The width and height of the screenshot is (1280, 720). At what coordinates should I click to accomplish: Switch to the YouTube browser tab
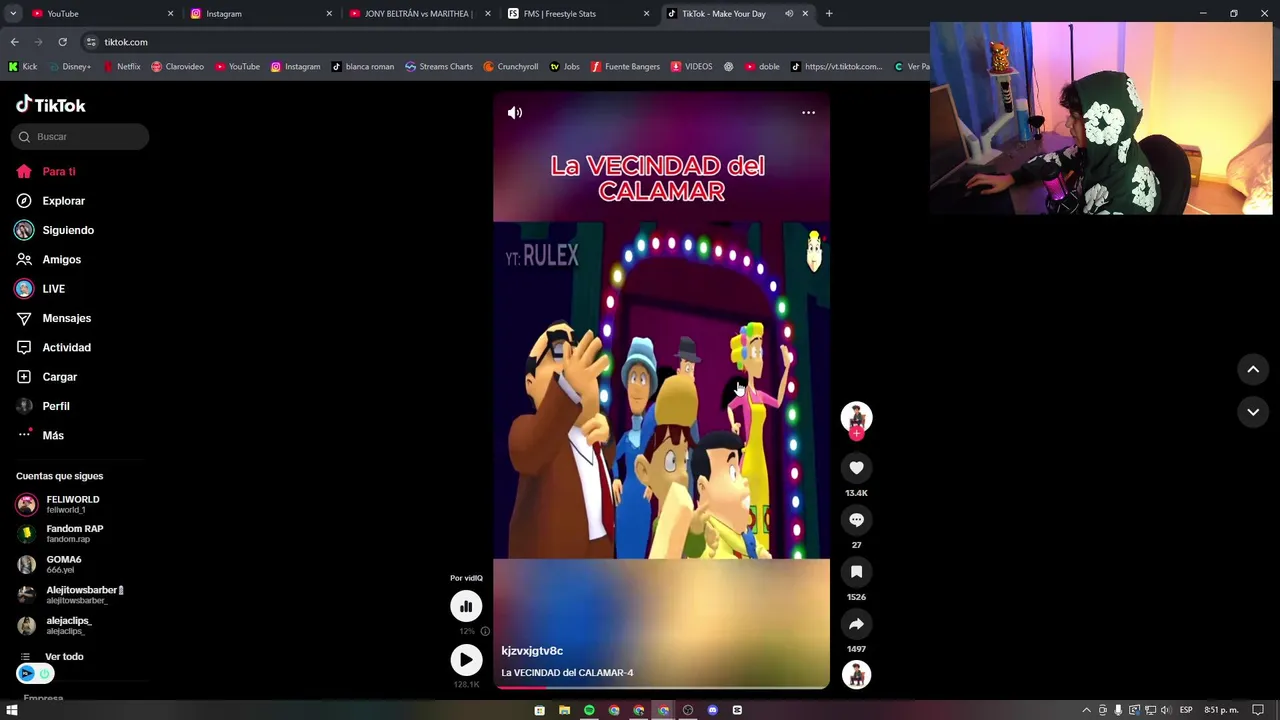[100, 14]
